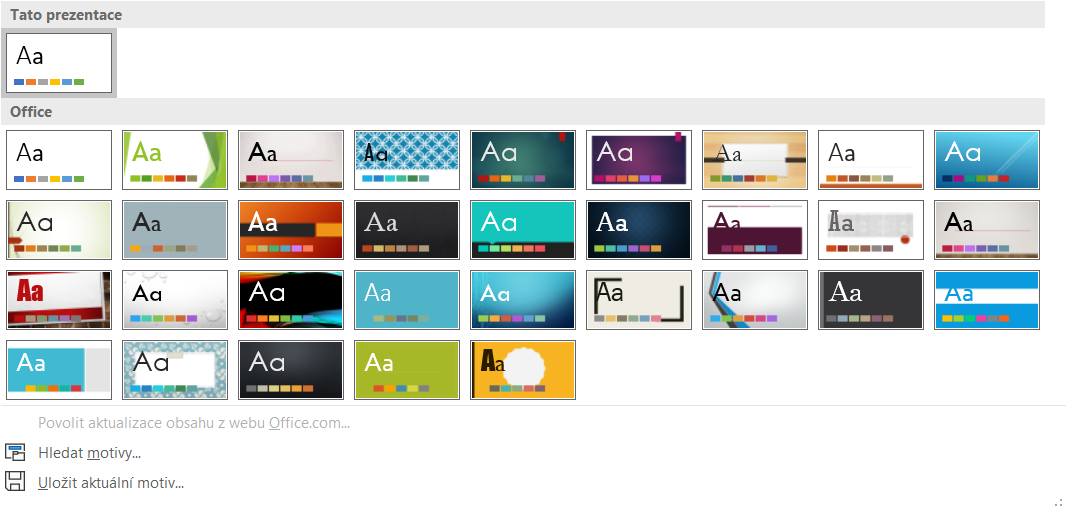Select the orange and black banner theme
The width and height of the screenshot is (1067, 510).
pos(291,230)
